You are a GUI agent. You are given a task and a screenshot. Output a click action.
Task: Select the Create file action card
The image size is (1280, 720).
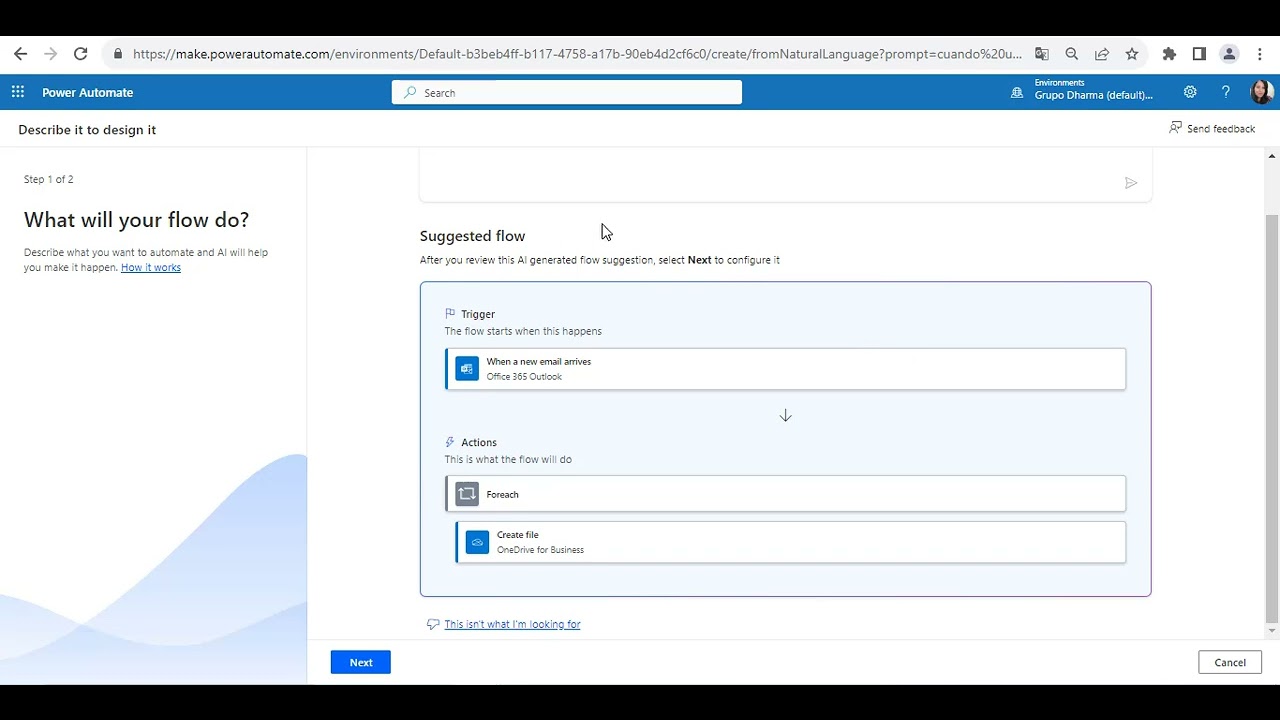pos(791,542)
